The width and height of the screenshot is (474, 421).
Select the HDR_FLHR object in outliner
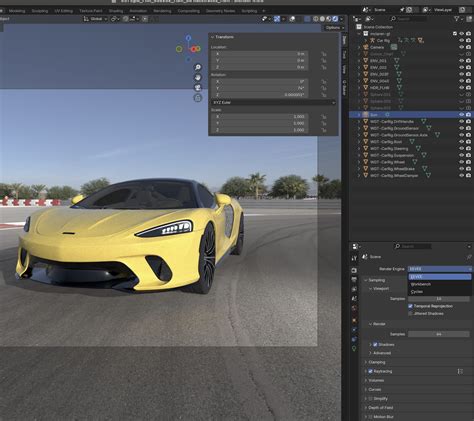point(379,88)
